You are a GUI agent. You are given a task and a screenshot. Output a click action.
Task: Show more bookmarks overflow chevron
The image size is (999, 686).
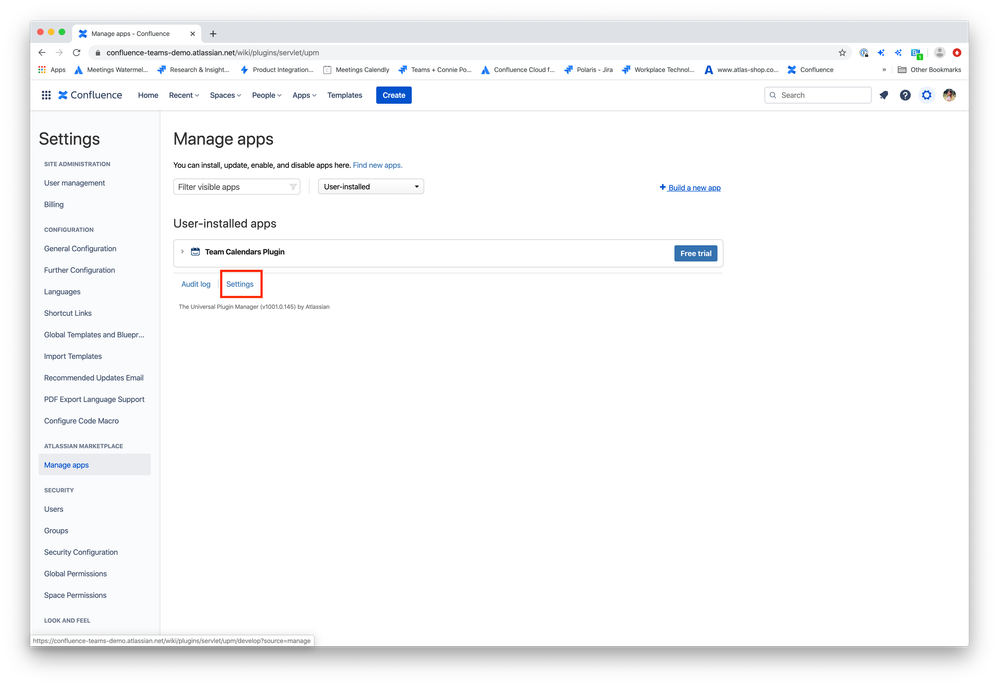(884, 70)
